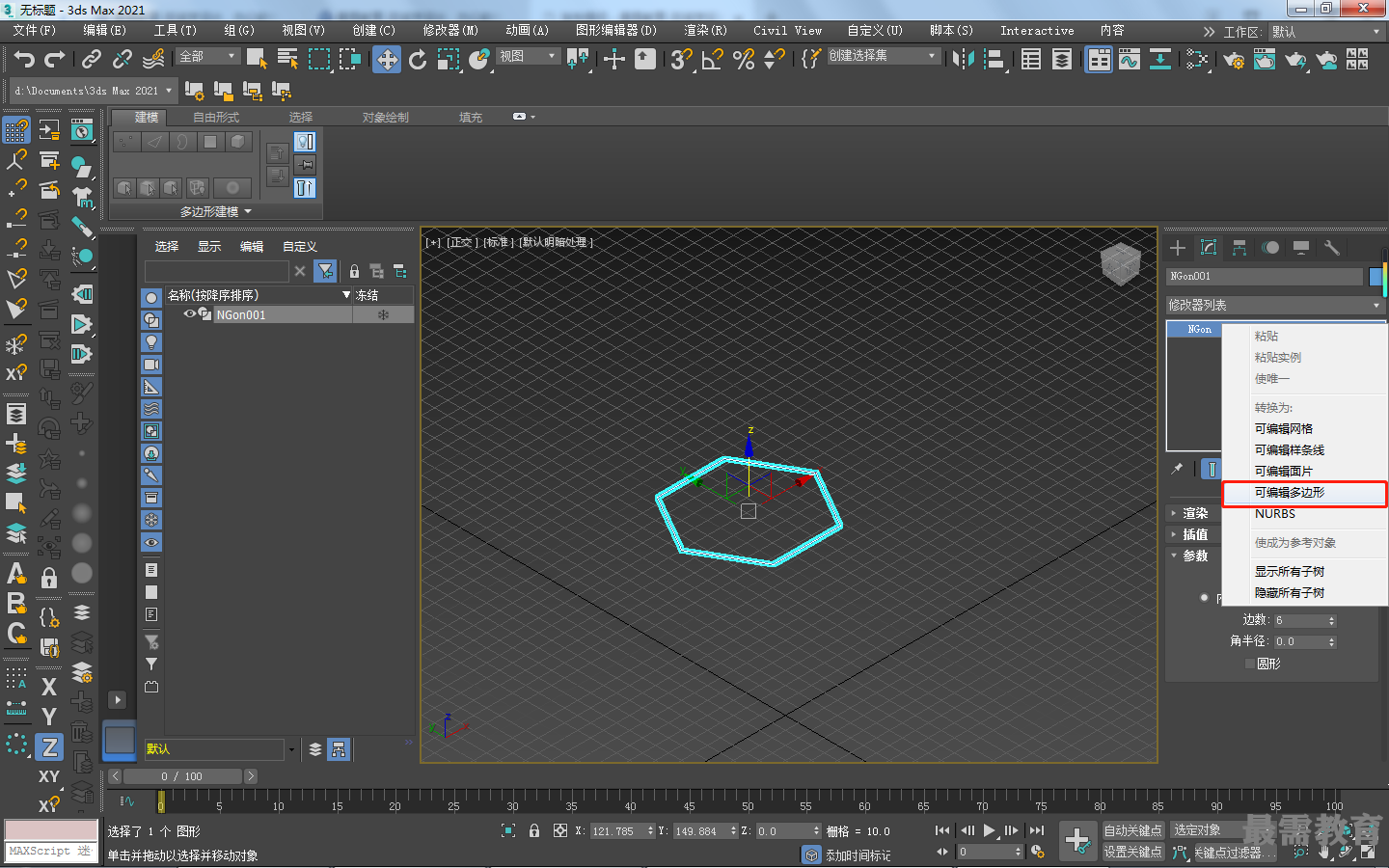1389x868 pixels.
Task: Expand the 插值 rollout
Action: (1195, 534)
